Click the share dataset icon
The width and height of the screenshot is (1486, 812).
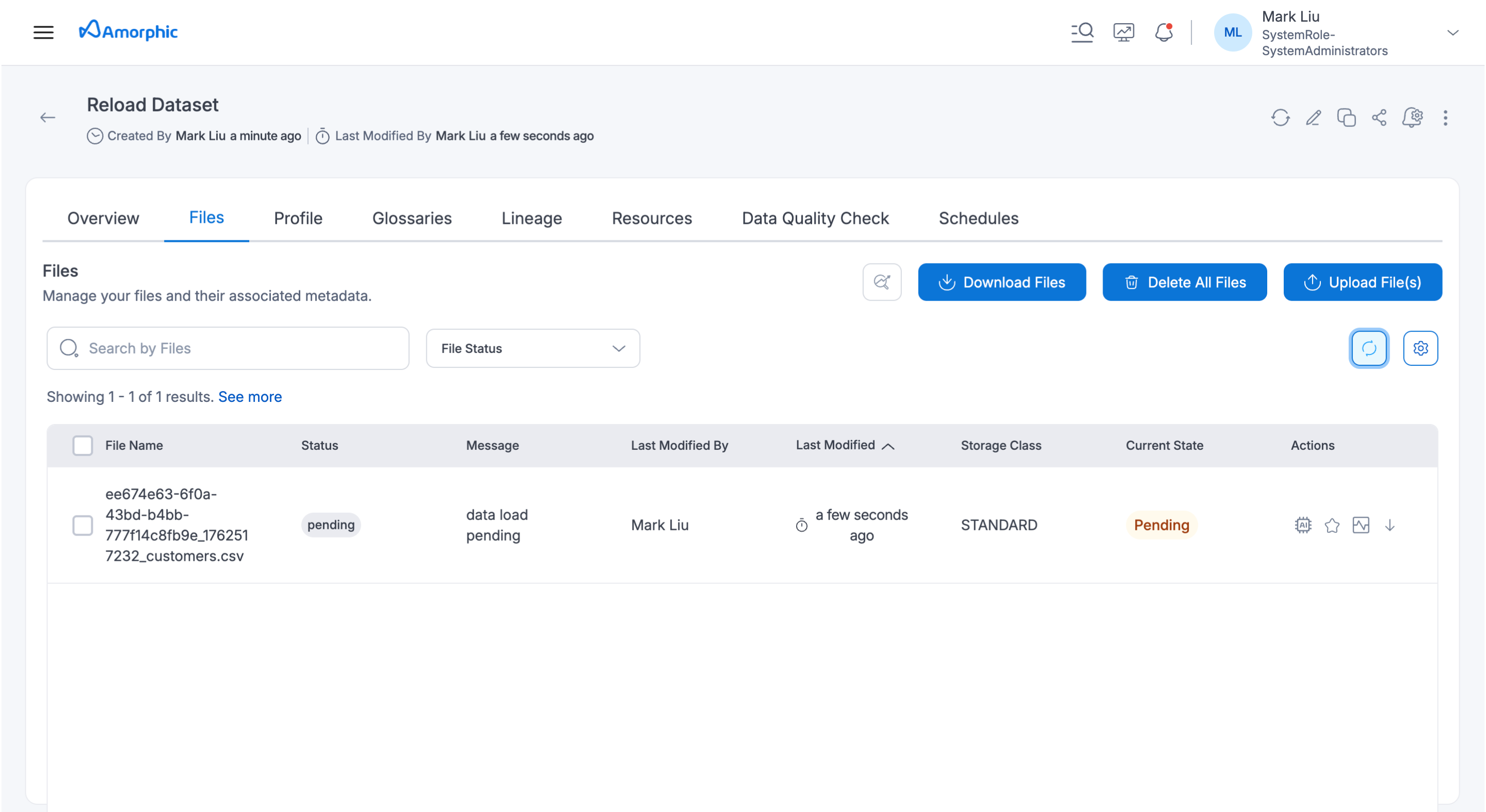click(1379, 118)
